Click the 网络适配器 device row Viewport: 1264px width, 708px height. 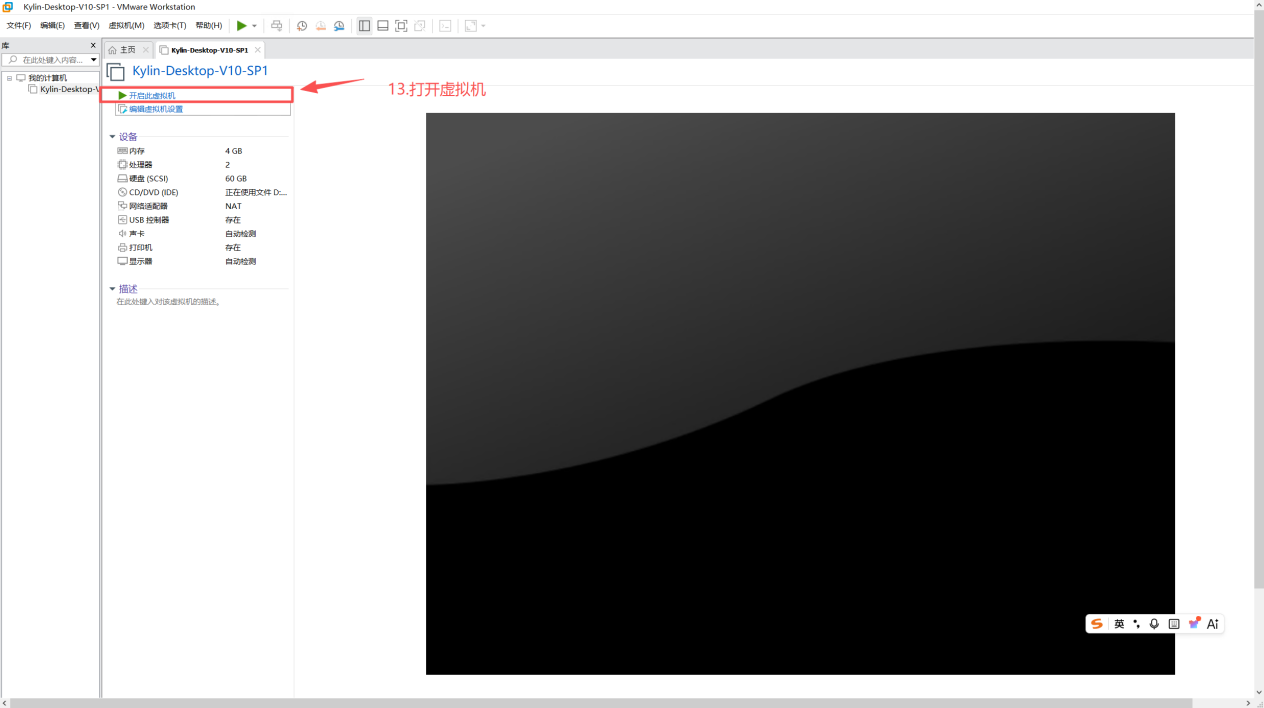click(202, 206)
